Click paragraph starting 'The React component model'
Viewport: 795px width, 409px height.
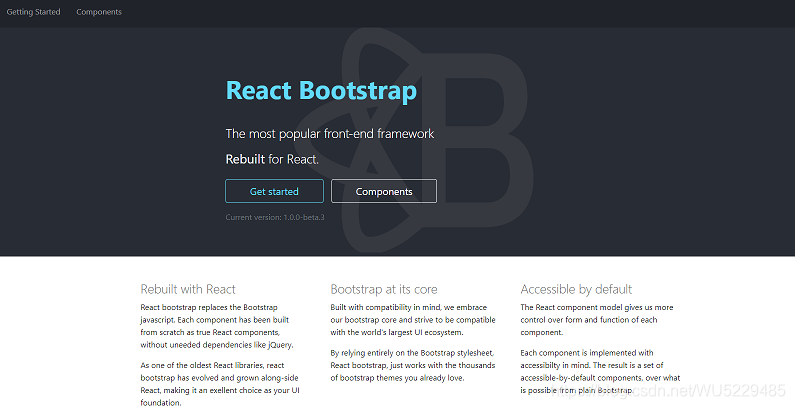pos(597,320)
